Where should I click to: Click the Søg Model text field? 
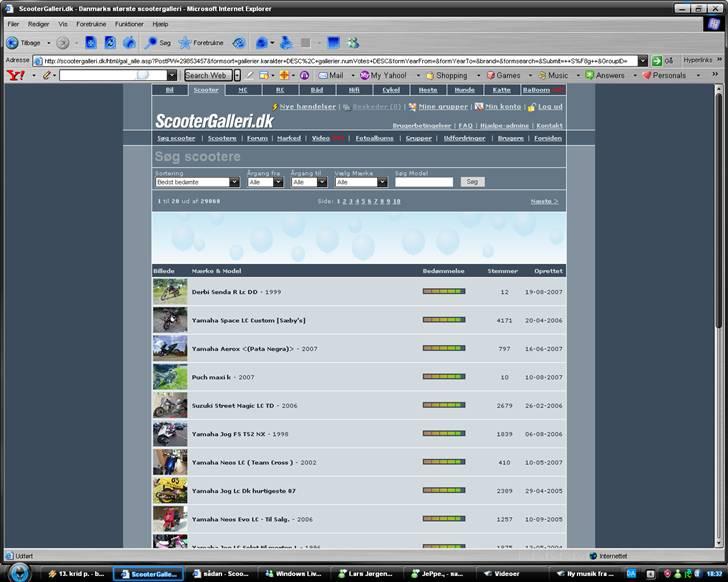pyautogui.click(x=424, y=182)
